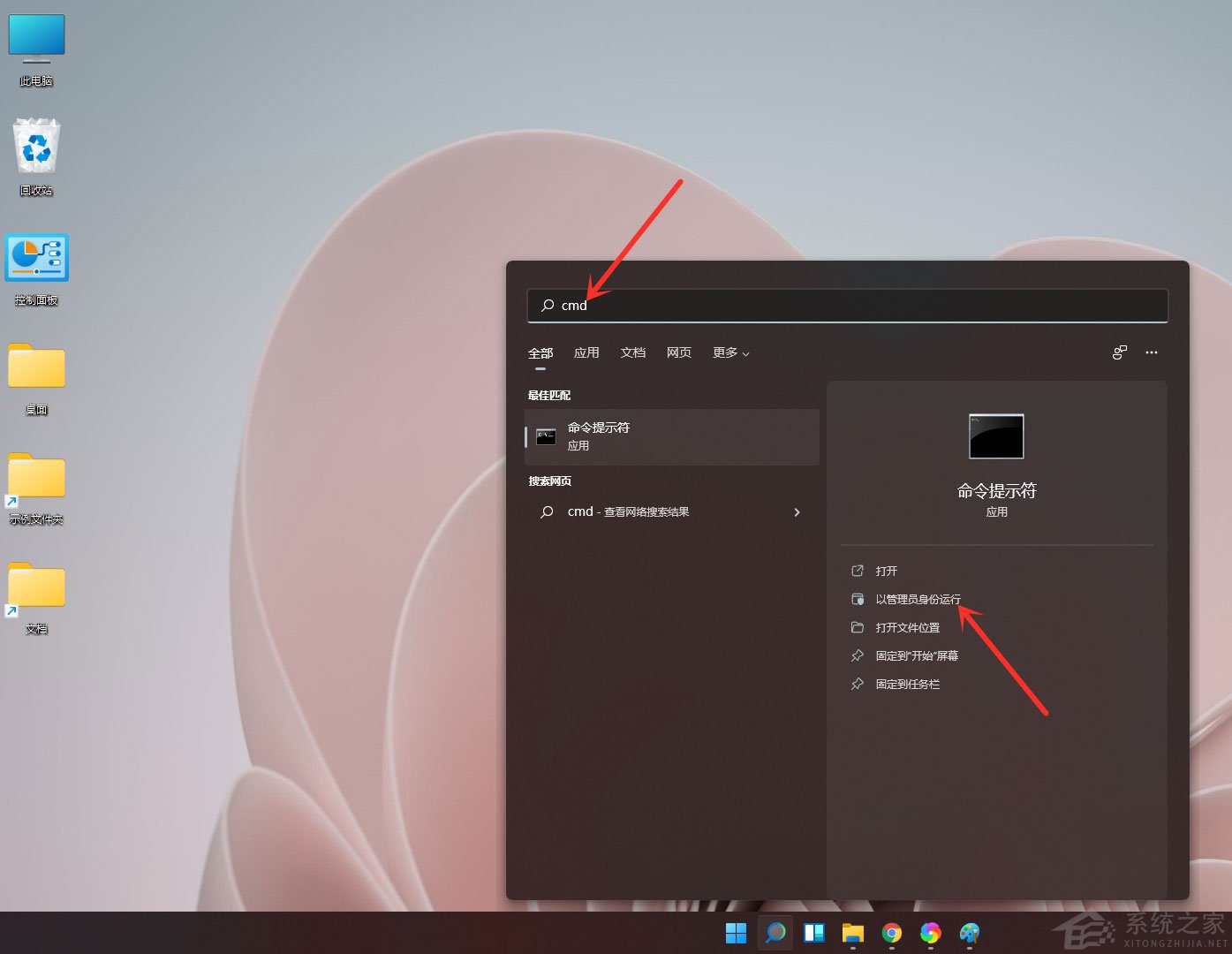The width and height of the screenshot is (1232, 954).
Task: Open File Explorer from the taskbar
Action: (852, 933)
